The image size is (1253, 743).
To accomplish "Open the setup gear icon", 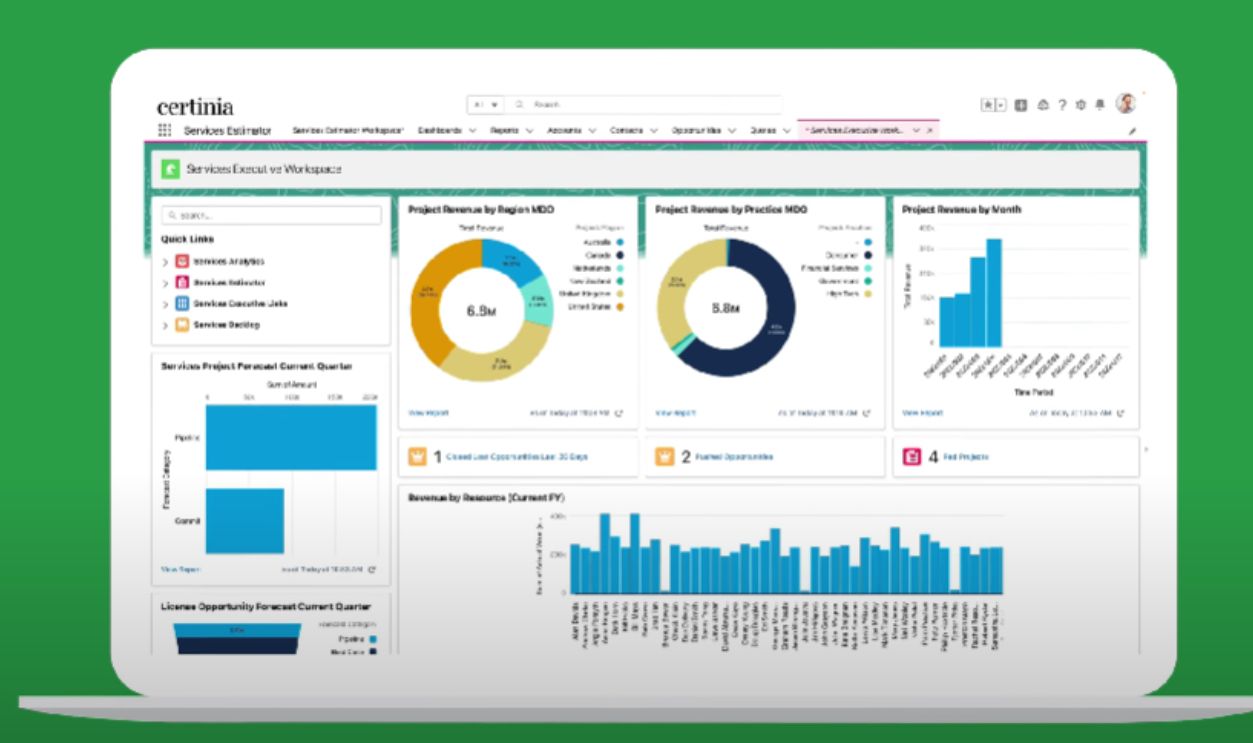I will (x=1081, y=104).
